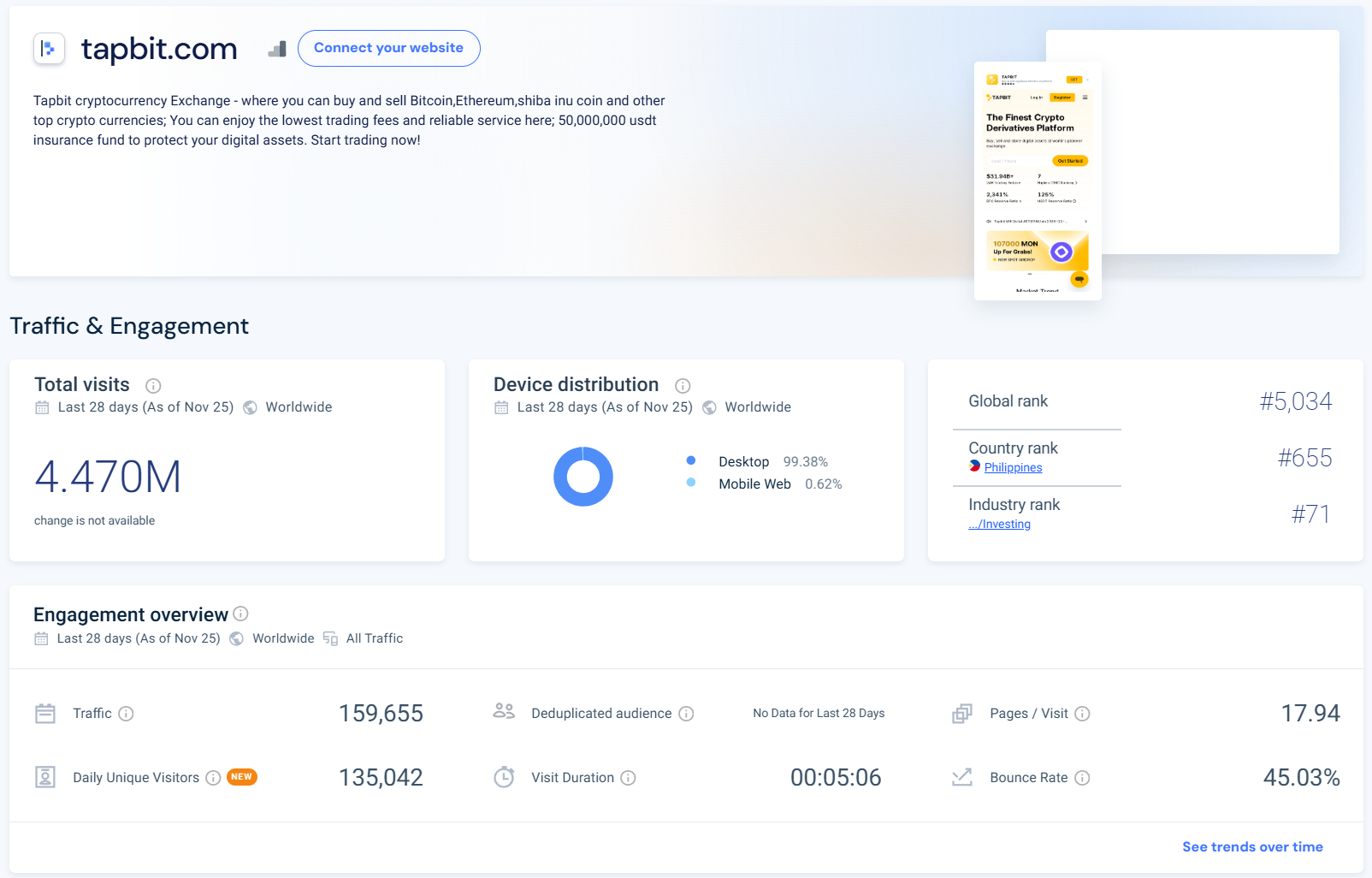Viewport: 1372px width, 878px height.
Task: Open the Device distribution info icon
Action: click(683, 386)
